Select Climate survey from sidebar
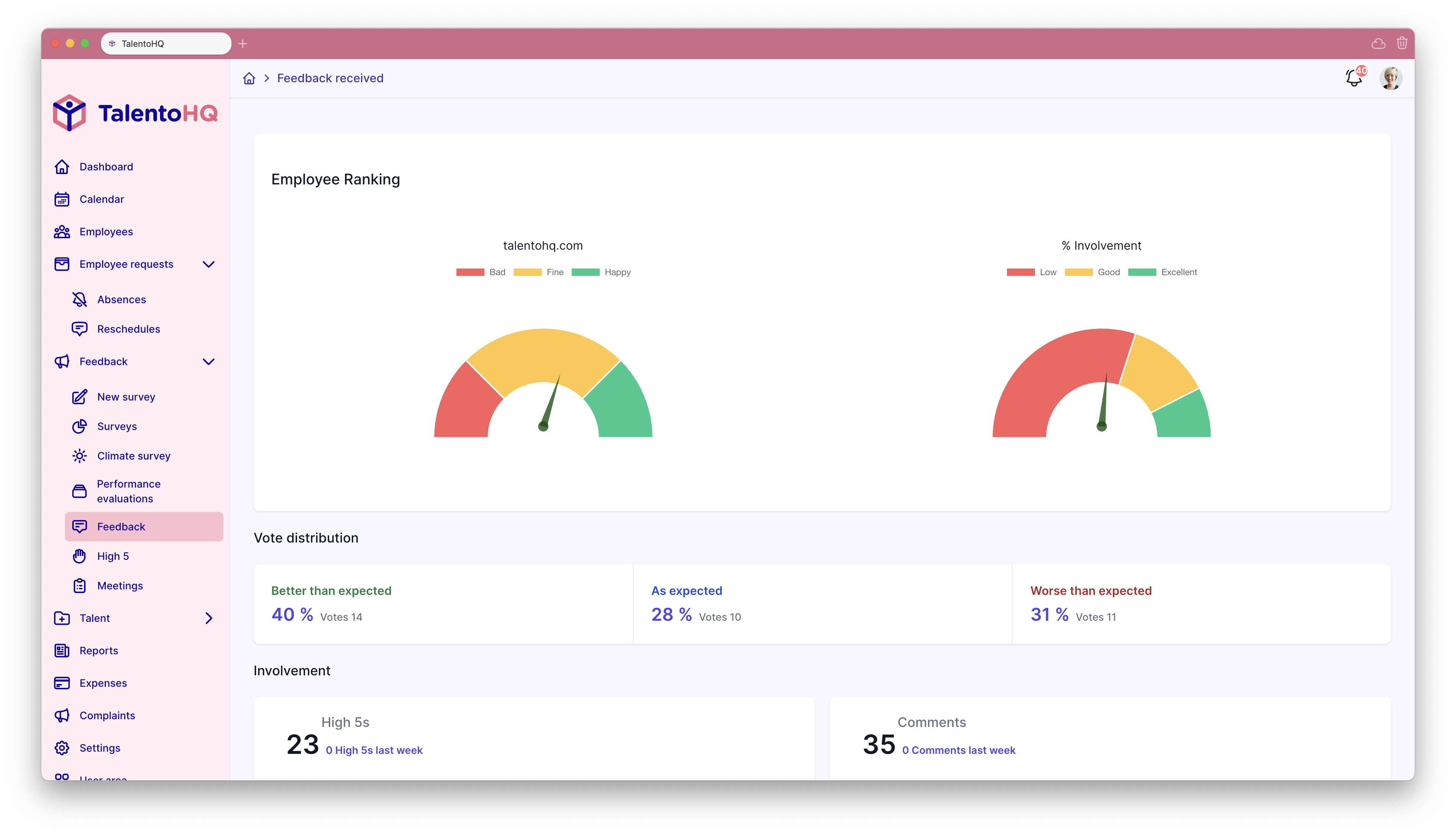Screen dimensions: 1456x835 [x=134, y=455]
